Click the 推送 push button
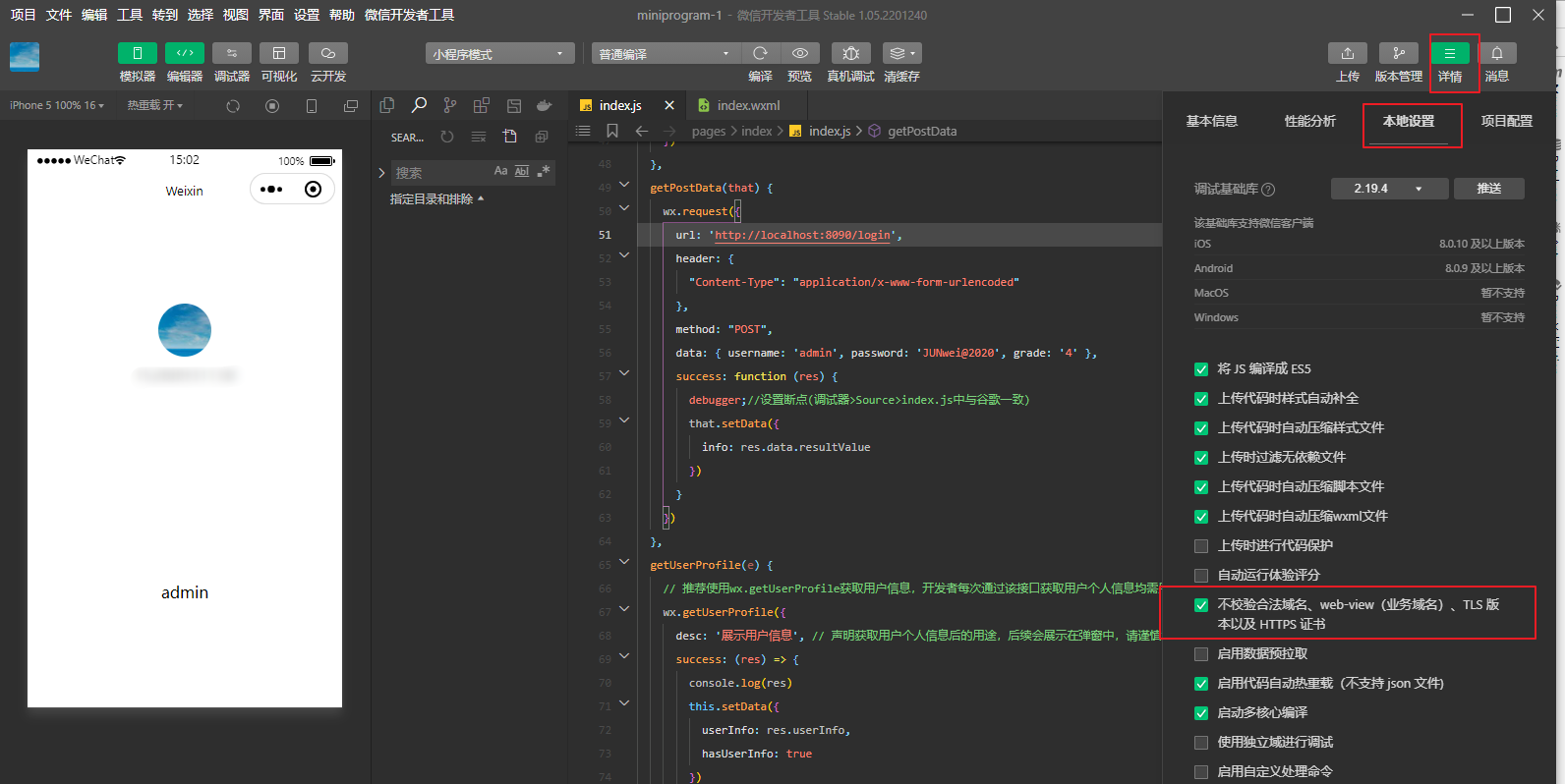This screenshot has height=784, width=1565. point(1488,189)
